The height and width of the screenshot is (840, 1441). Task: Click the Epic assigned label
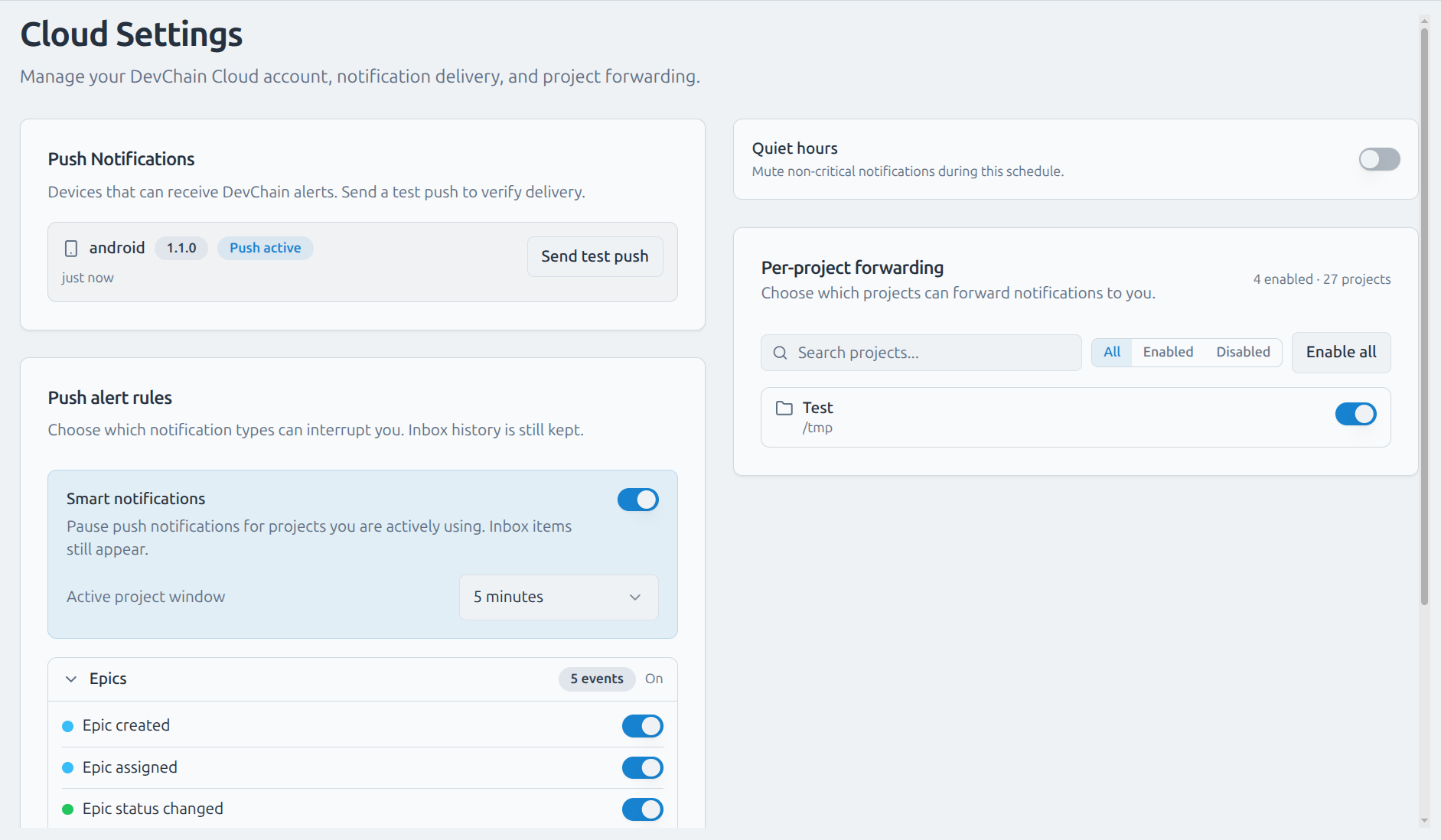(130, 767)
